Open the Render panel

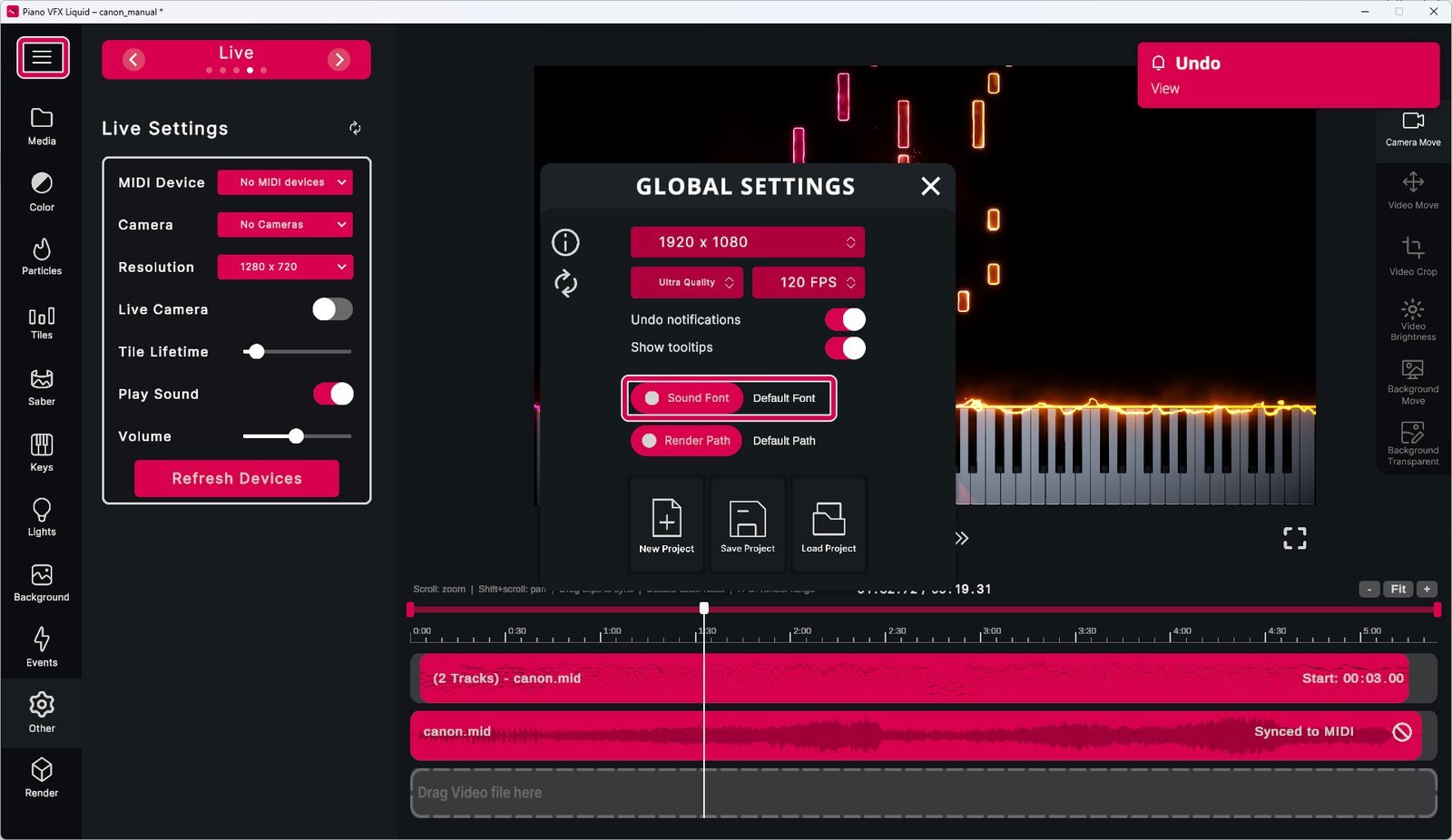point(42,778)
